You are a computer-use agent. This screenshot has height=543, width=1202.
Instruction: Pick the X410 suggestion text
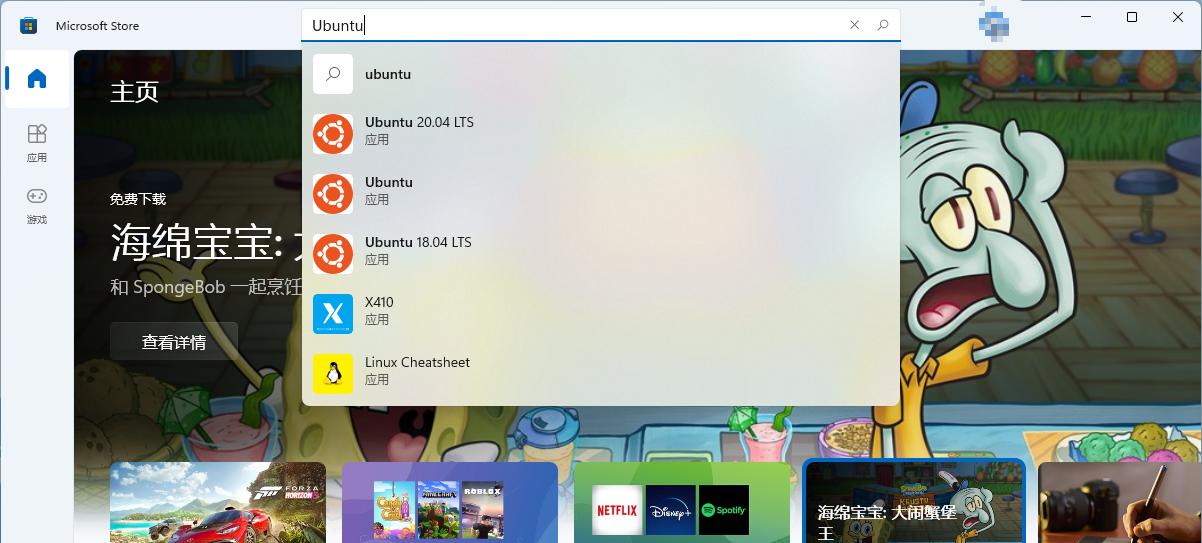pyautogui.click(x=379, y=302)
